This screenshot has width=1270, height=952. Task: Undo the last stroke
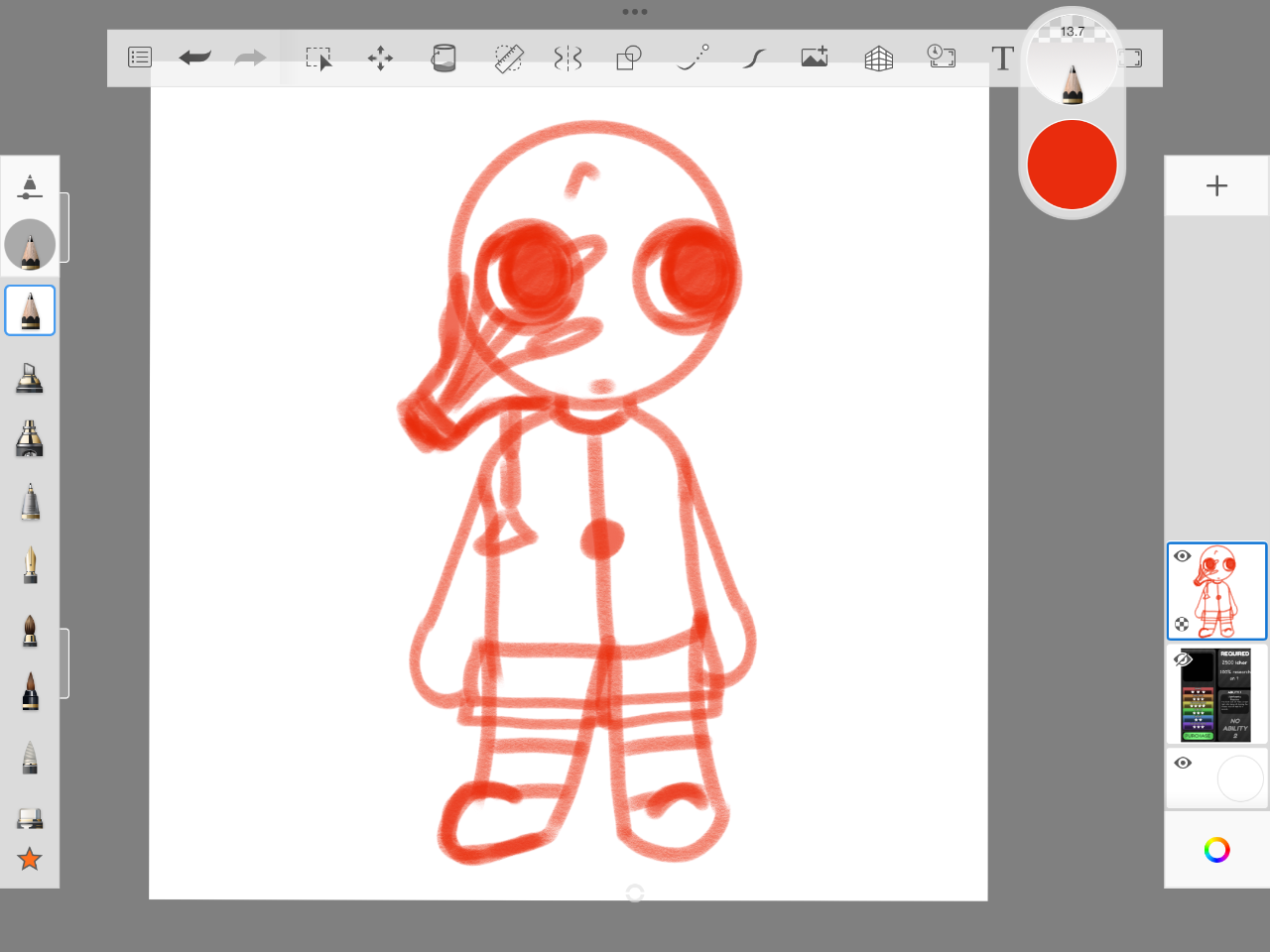pyautogui.click(x=194, y=58)
